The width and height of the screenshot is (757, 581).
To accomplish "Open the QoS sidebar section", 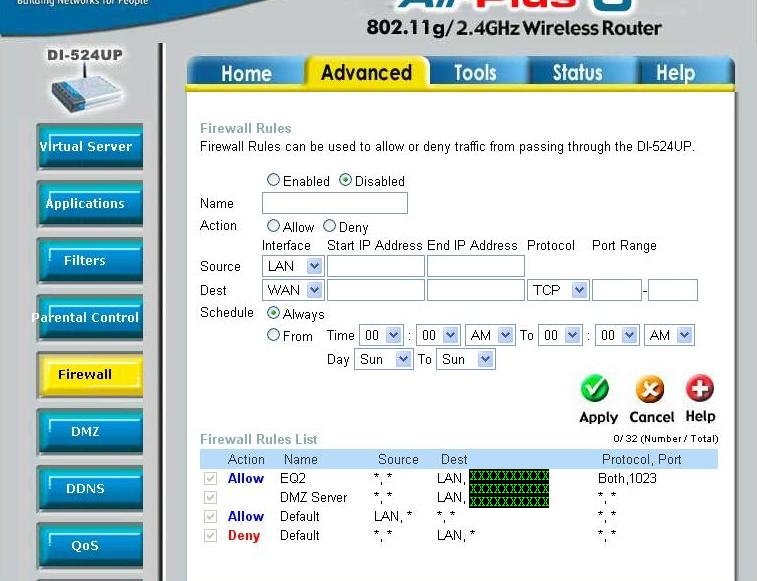I will point(89,546).
